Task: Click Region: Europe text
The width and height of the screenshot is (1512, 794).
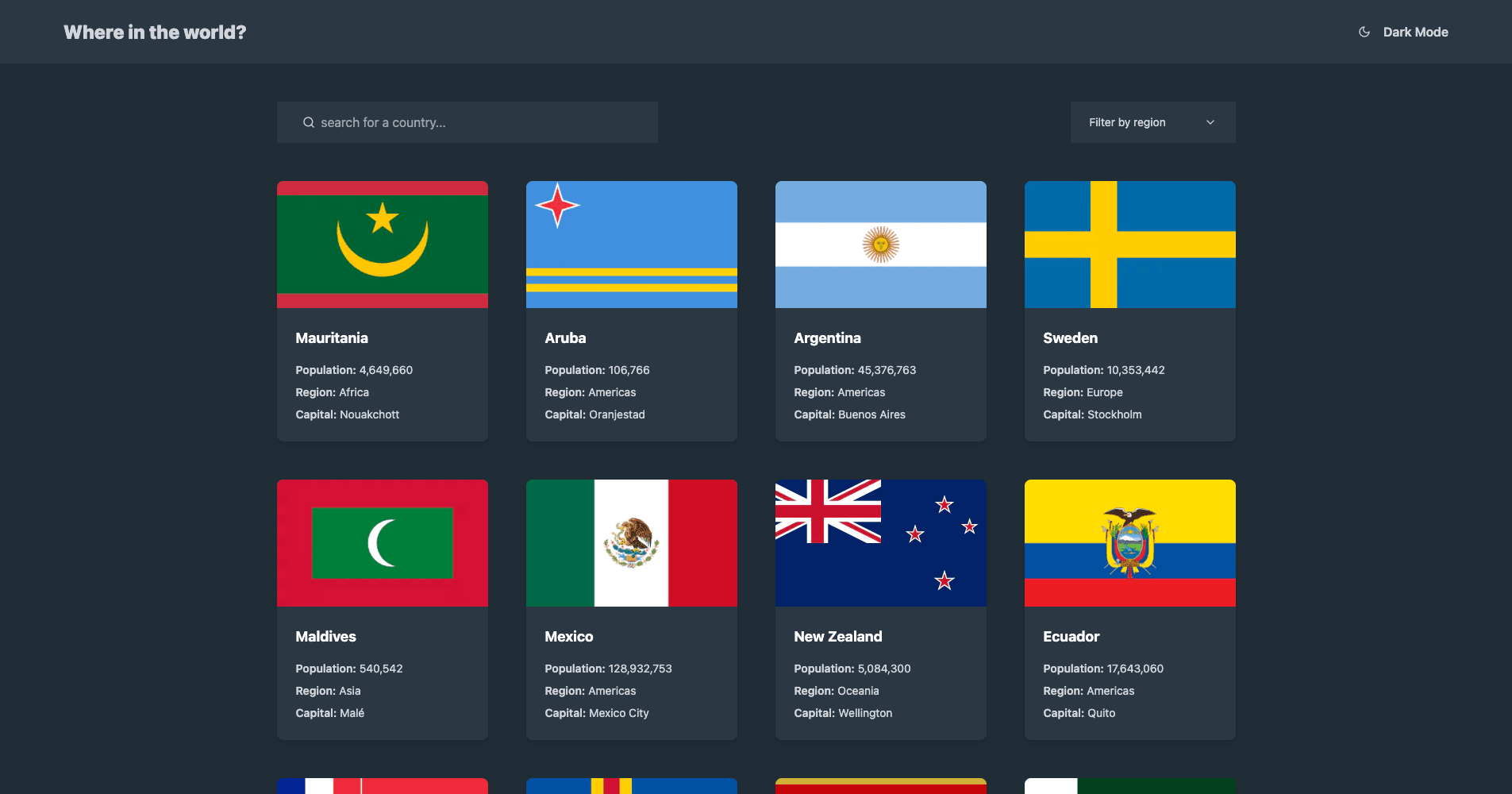Action: point(1083,392)
